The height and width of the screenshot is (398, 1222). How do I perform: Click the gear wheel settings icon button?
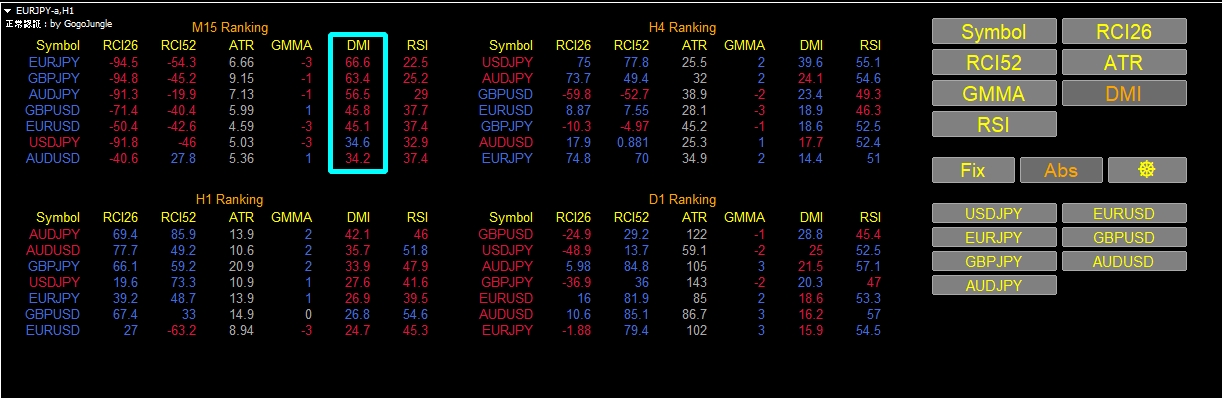[x=1147, y=170]
